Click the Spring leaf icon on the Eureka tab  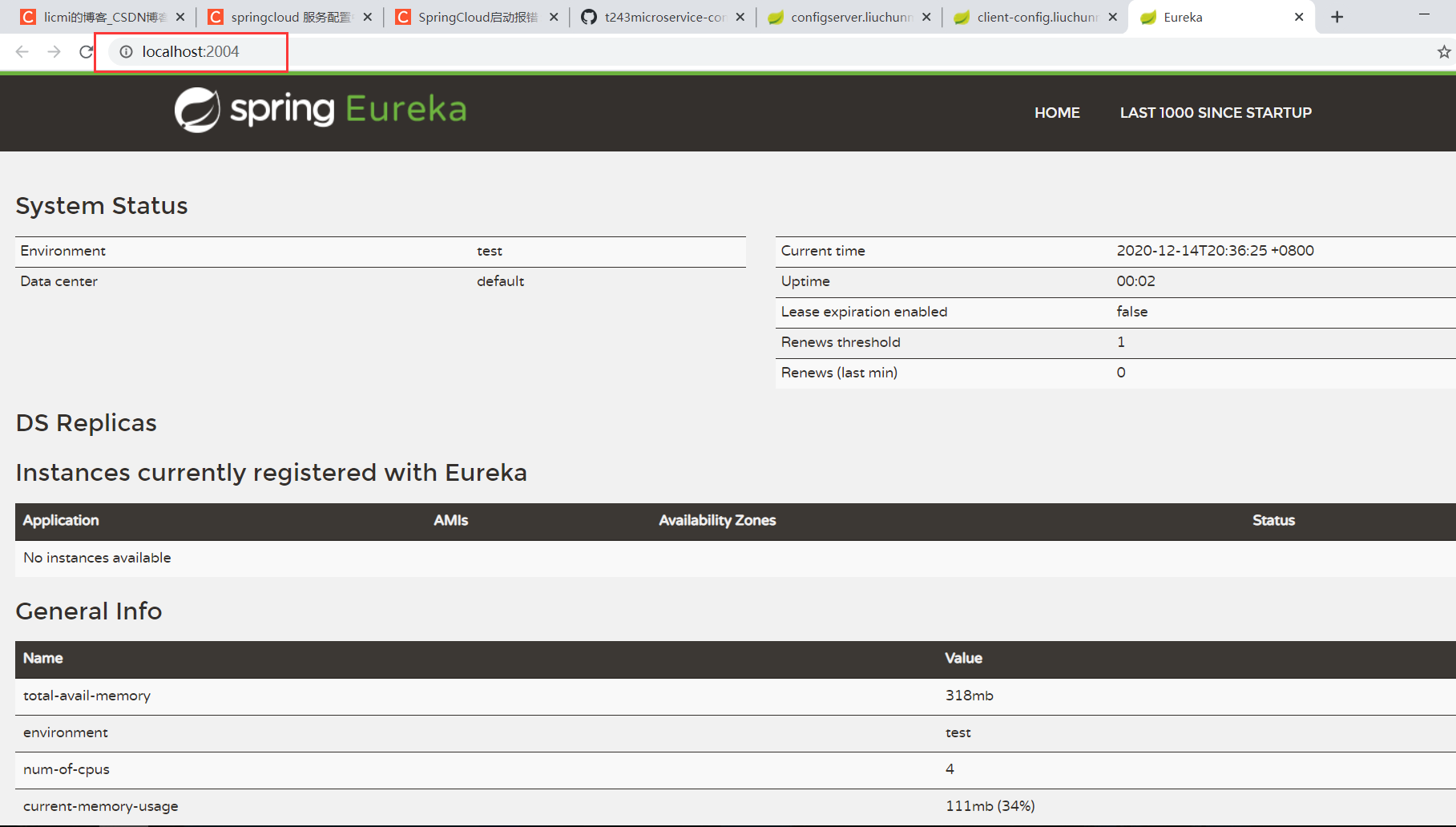pyautogui.click(x=1148, y=16)
